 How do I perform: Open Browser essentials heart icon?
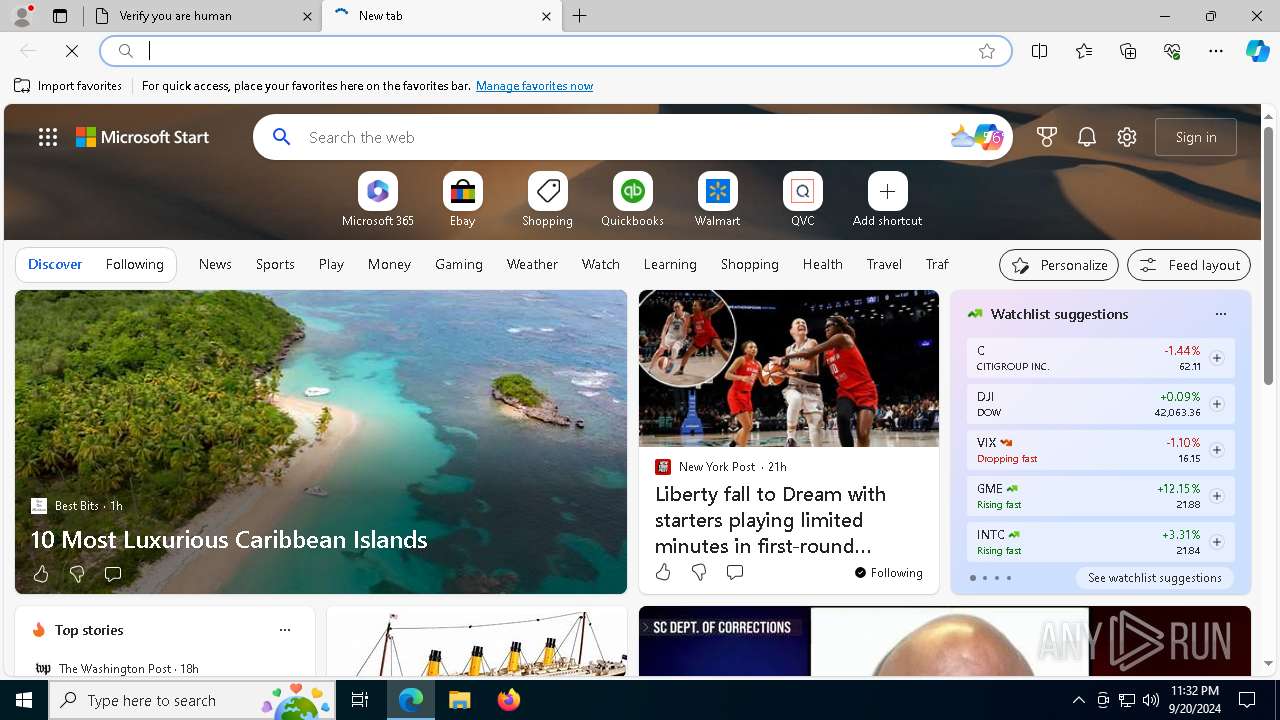(x=1172, y=51)
